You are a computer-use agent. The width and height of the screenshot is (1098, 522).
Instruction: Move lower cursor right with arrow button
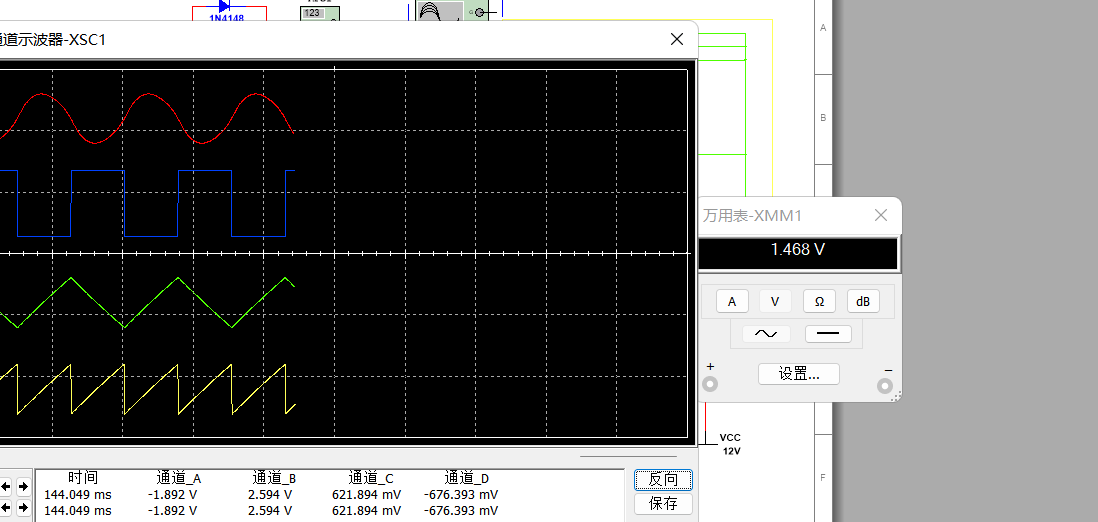coord(23,507)
